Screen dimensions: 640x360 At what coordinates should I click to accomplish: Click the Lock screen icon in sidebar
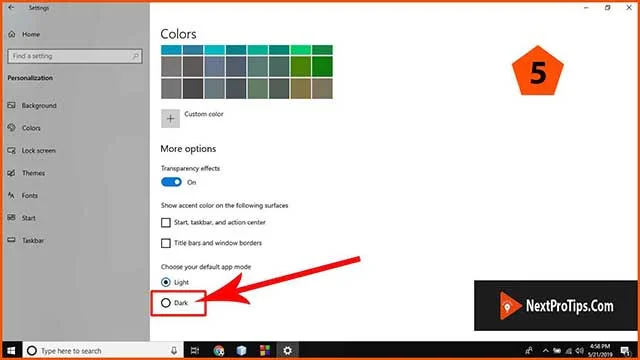(x=11, y=151)
